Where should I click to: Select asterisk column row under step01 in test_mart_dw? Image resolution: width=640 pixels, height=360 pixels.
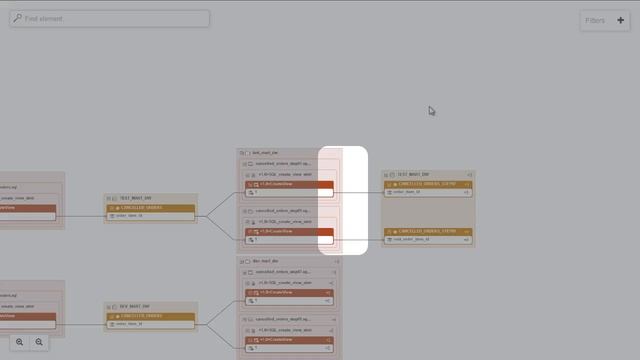pos(289,193)
